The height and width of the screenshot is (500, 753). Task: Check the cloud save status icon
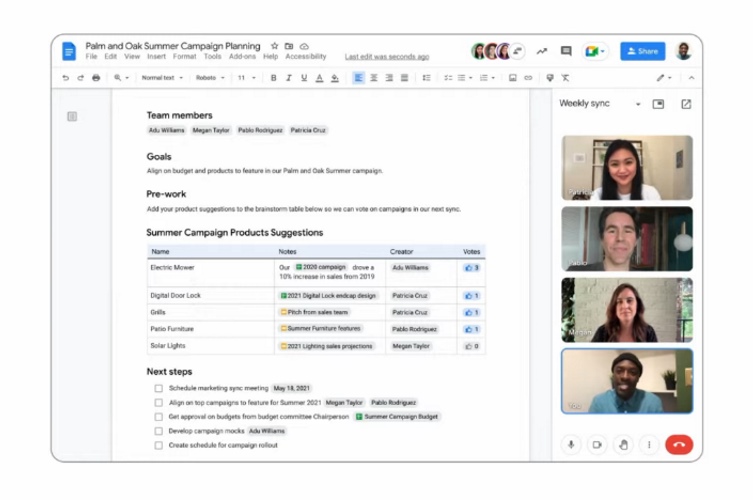point(304,46)
